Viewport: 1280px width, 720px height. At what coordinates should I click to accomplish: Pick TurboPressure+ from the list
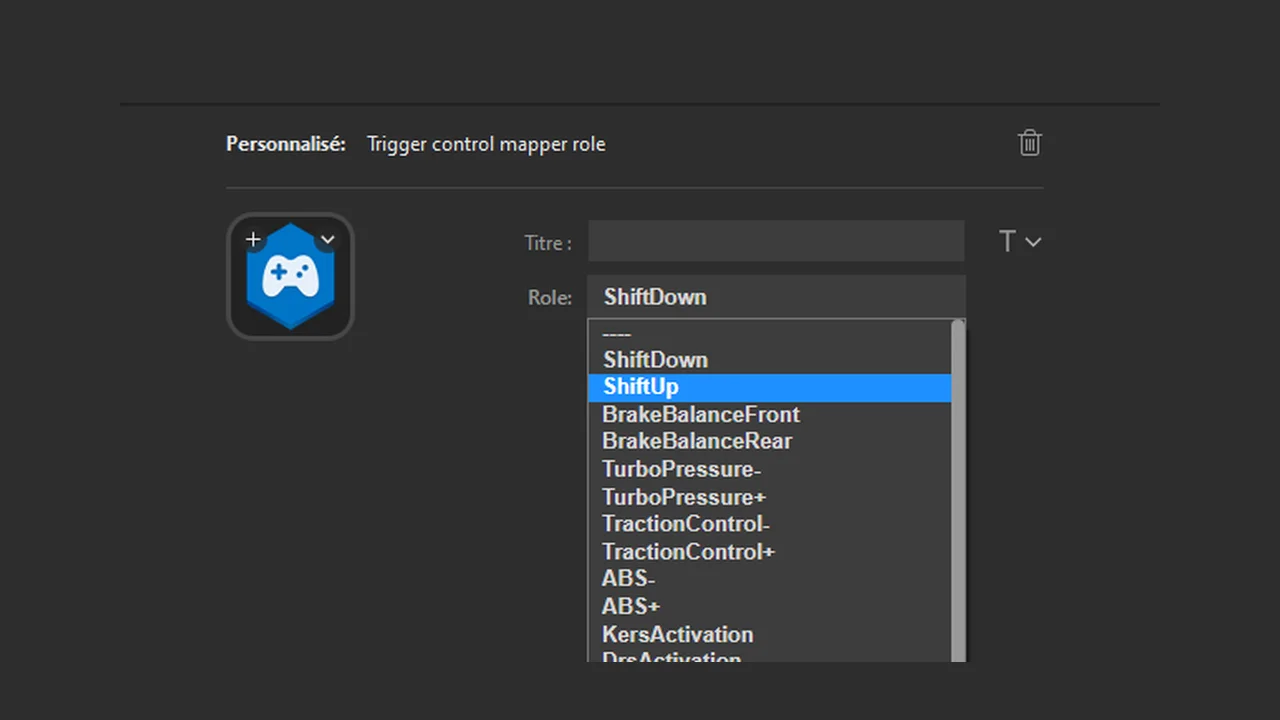[x=769, y=497]
